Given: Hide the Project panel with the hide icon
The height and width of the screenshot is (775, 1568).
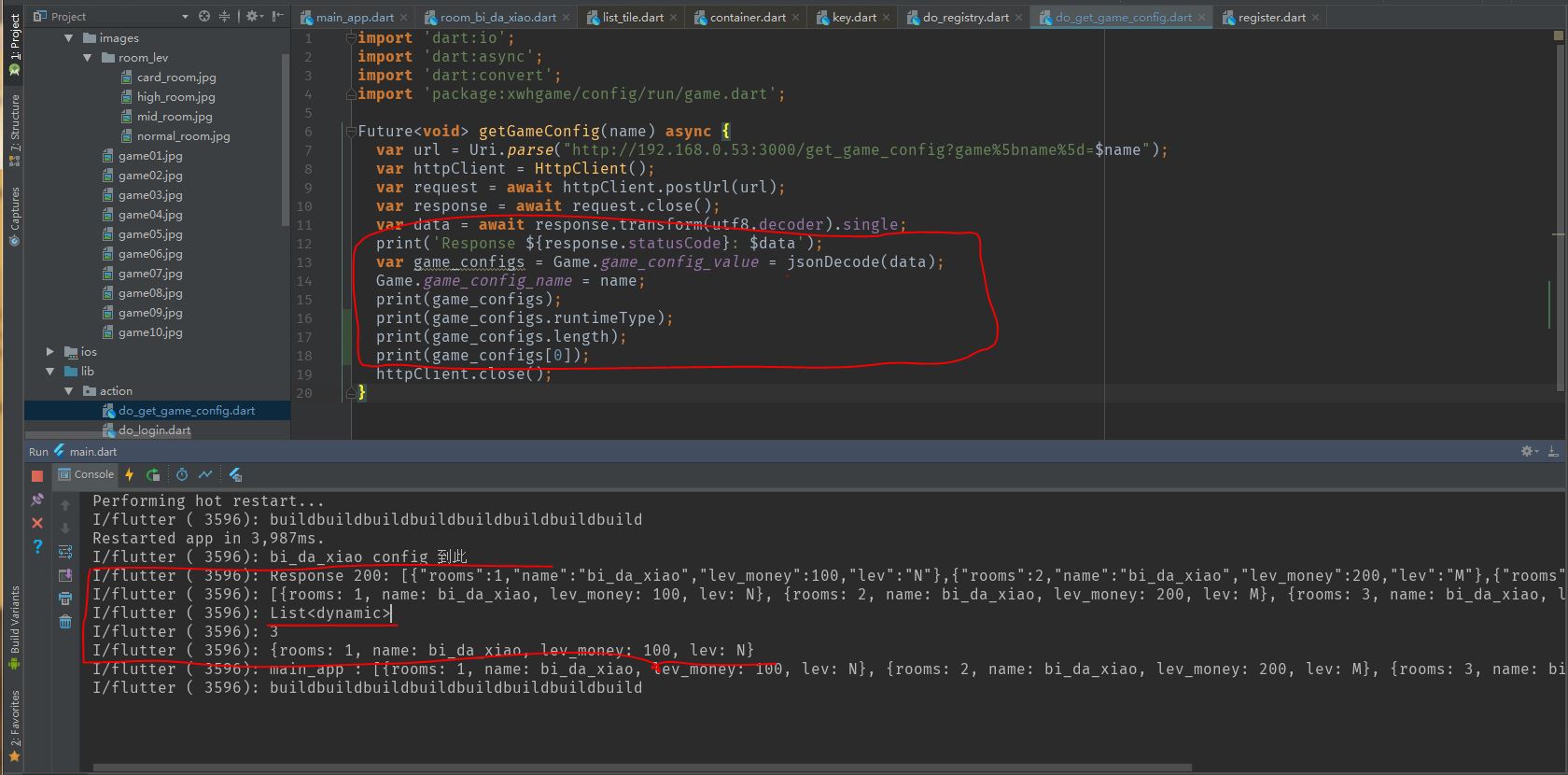Looking at the screenshot, I should coord(277,17).
